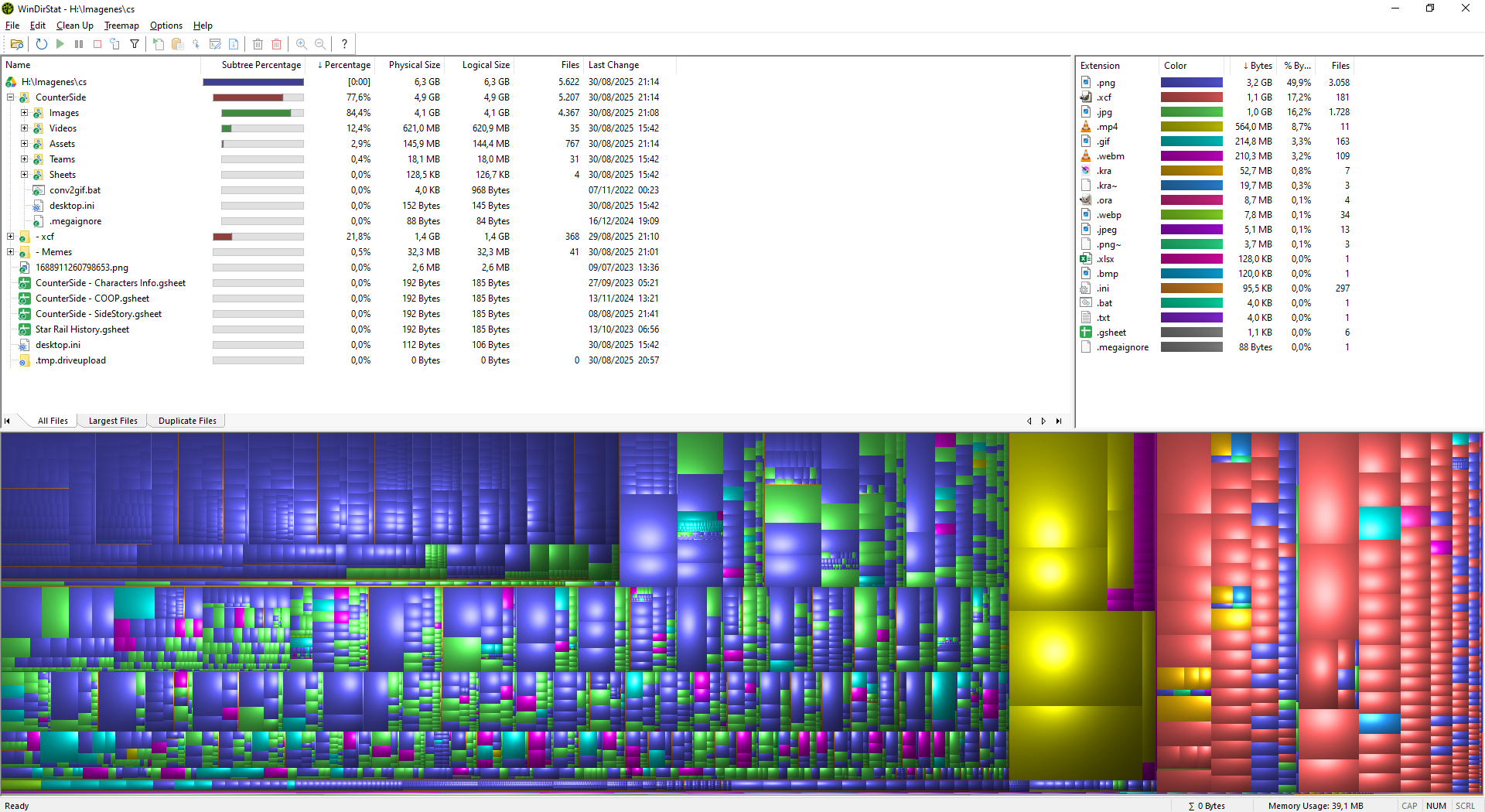Open the File menu

pyautogui.click(x=12, y=26)
